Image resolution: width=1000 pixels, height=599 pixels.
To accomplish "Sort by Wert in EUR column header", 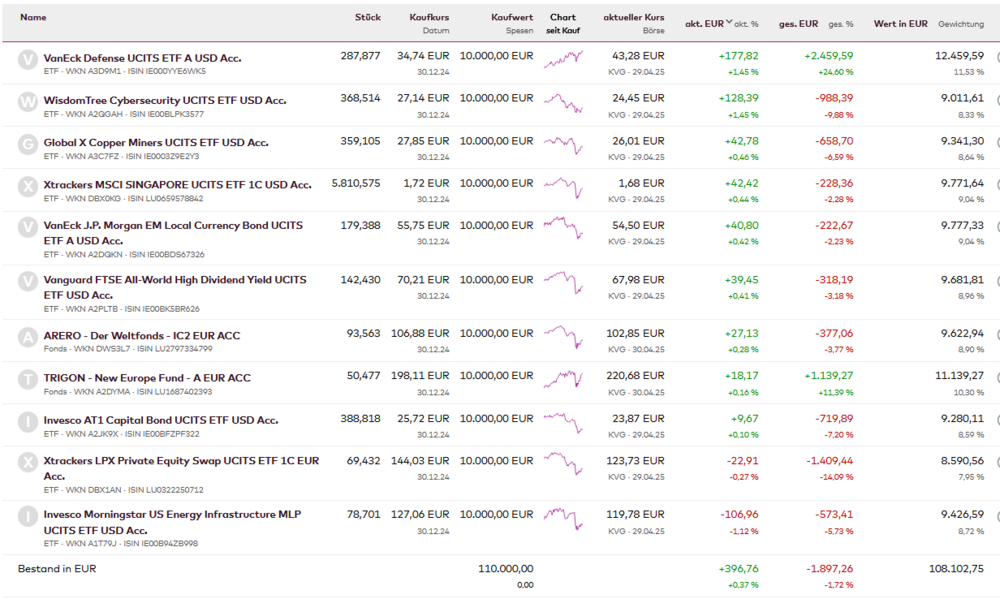I will point(900,23).
